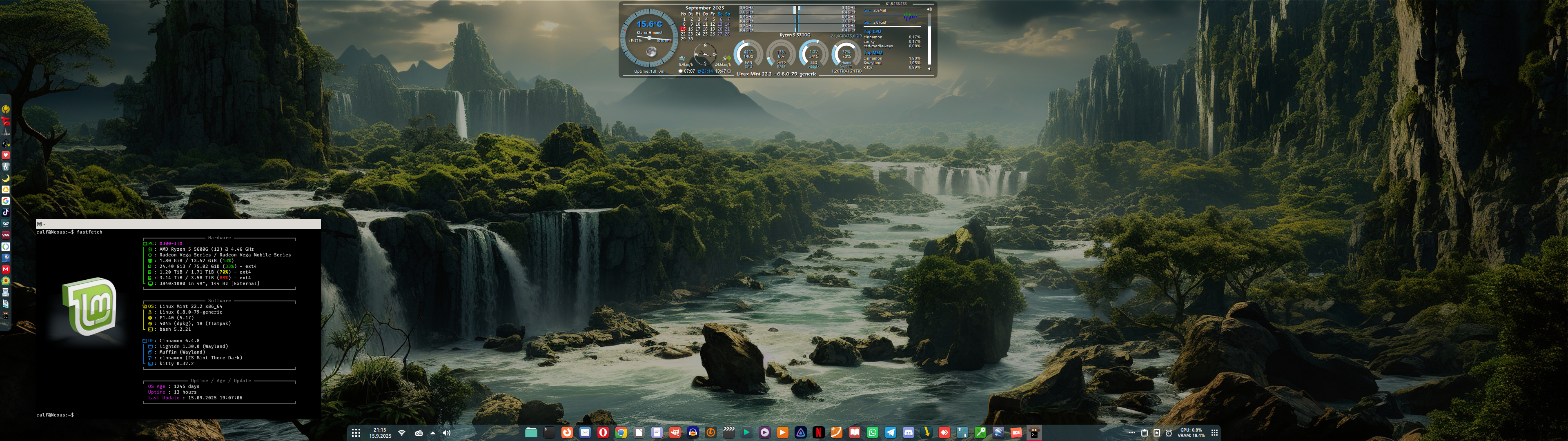Launch Netflix from the panel
Image resolution: width=1568 pixels, height=441 pixels.
pyautogui.click(x=819, y=432)
